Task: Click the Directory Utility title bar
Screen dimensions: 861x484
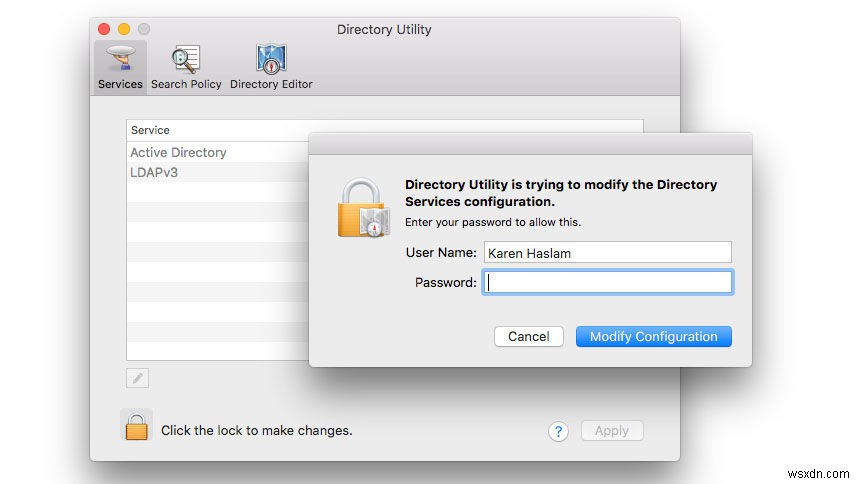Action: (385, 29)
